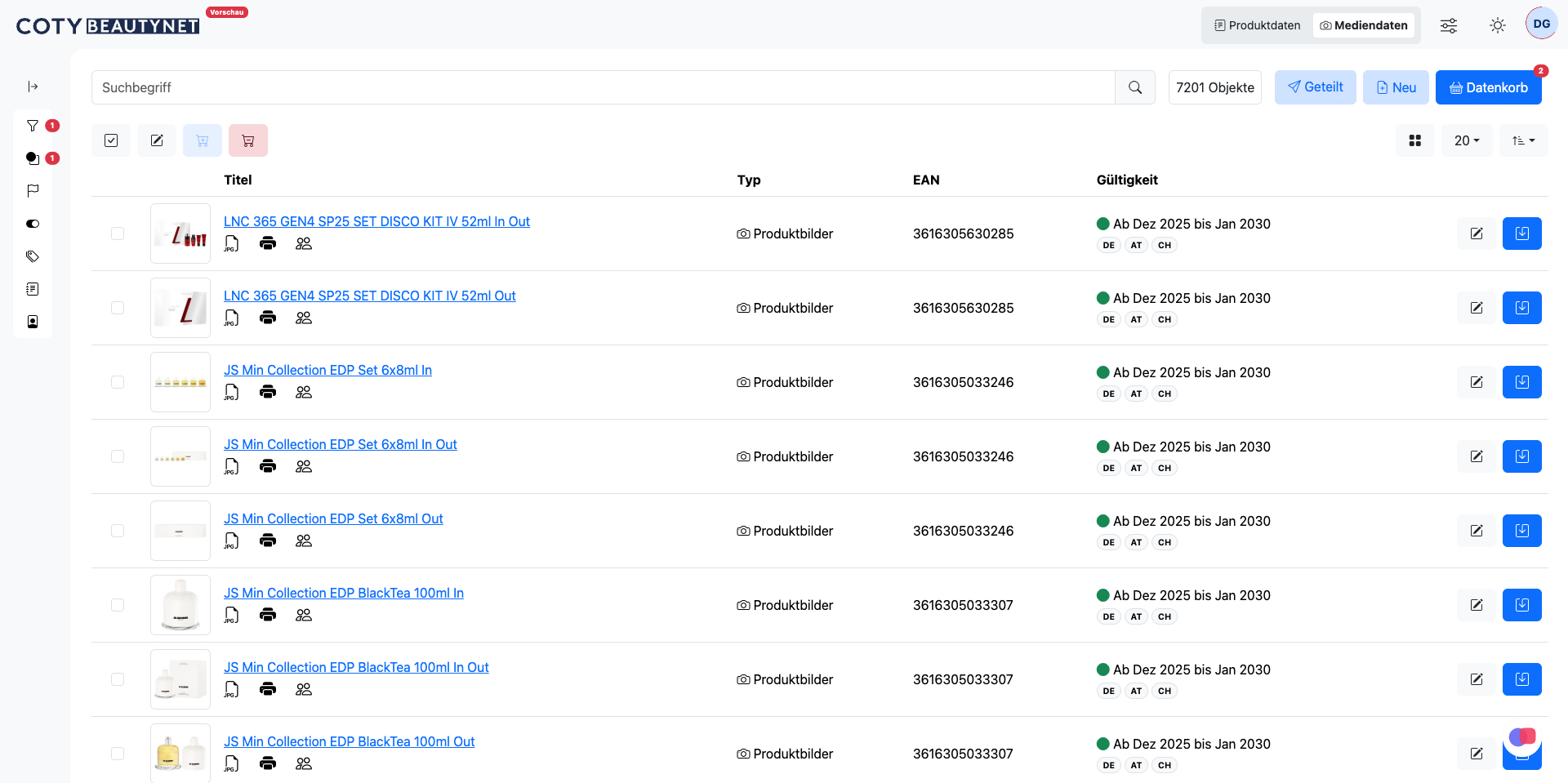Open thumbnail of LNC 365 DISCO KIT IV 52ml Out

tap(180, 308)
